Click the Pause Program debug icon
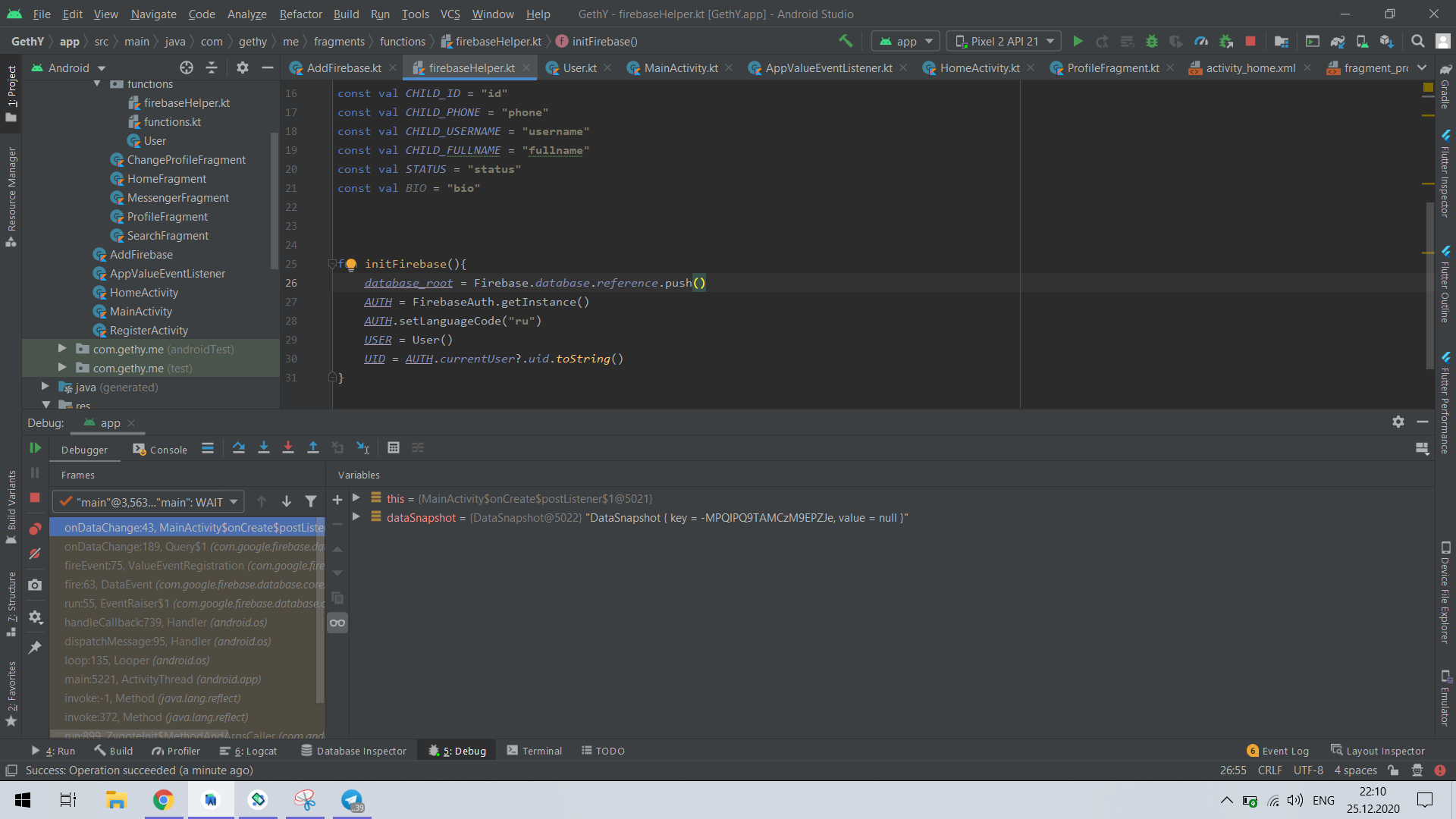Screen dimensions: 1456x819 tap(35, 472)
